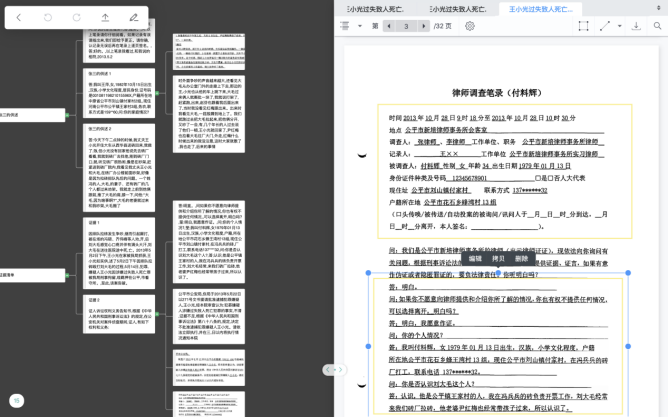Open the document search magnifier

657,26
